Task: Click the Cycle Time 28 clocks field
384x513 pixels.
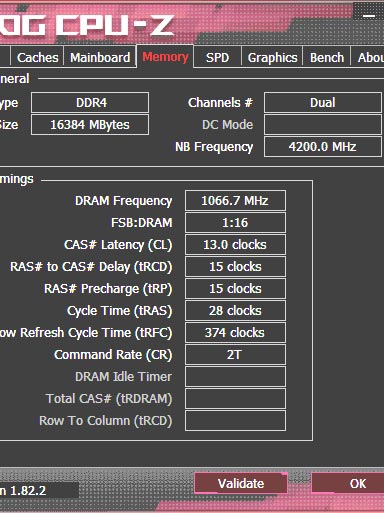Action: (235, 311)
